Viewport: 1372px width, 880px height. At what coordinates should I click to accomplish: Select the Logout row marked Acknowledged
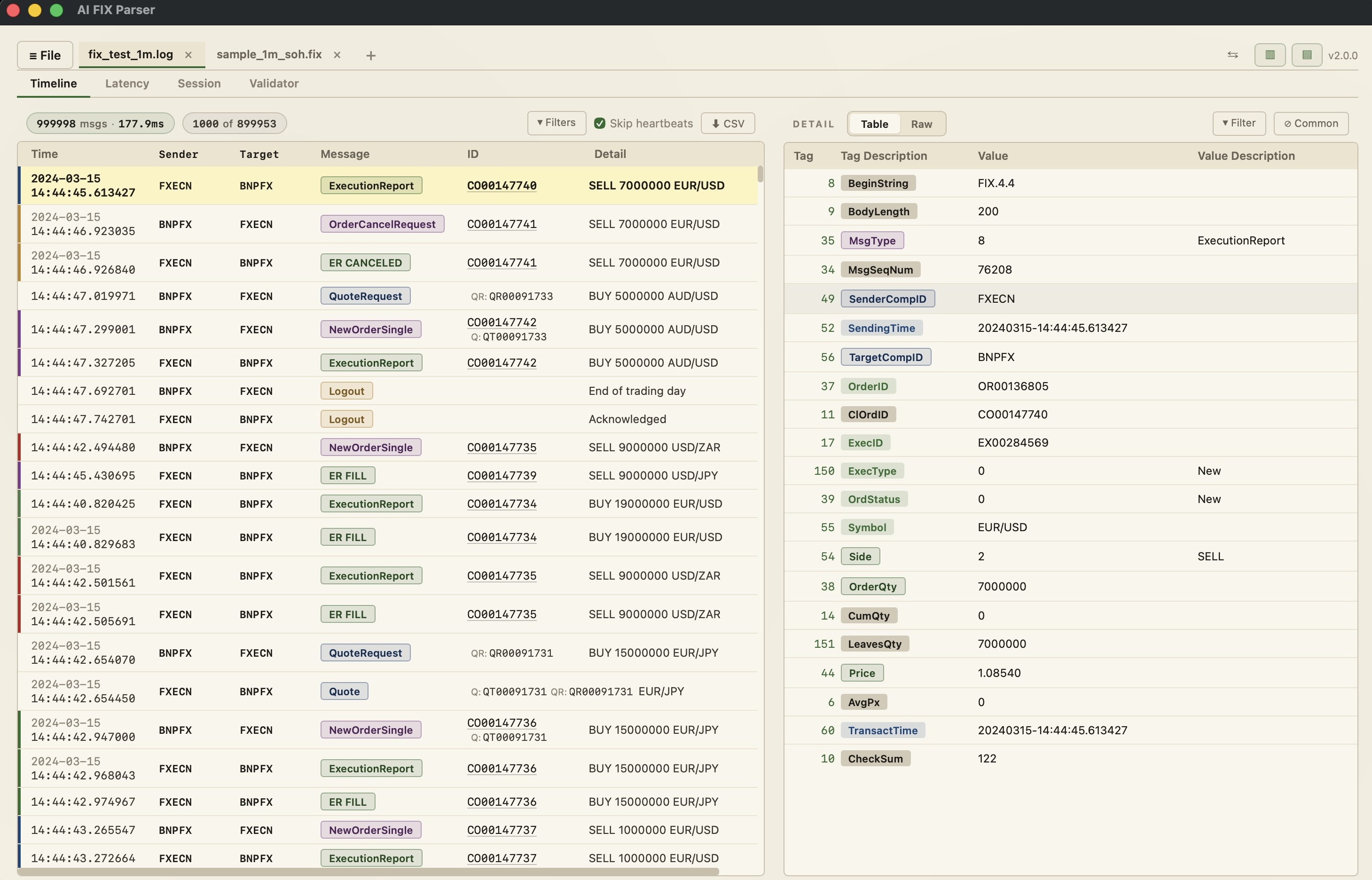(388, 419)
